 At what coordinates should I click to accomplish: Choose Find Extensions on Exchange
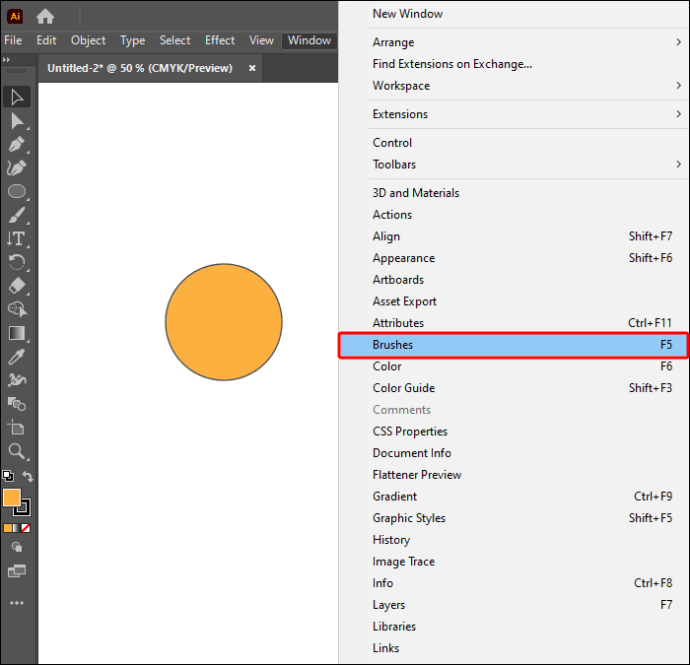click(452, 64)
